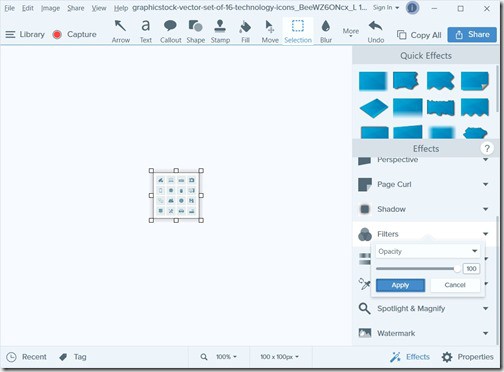504x372 pixels.
Task: Open the Image menu
Action: tap(50, 8)
